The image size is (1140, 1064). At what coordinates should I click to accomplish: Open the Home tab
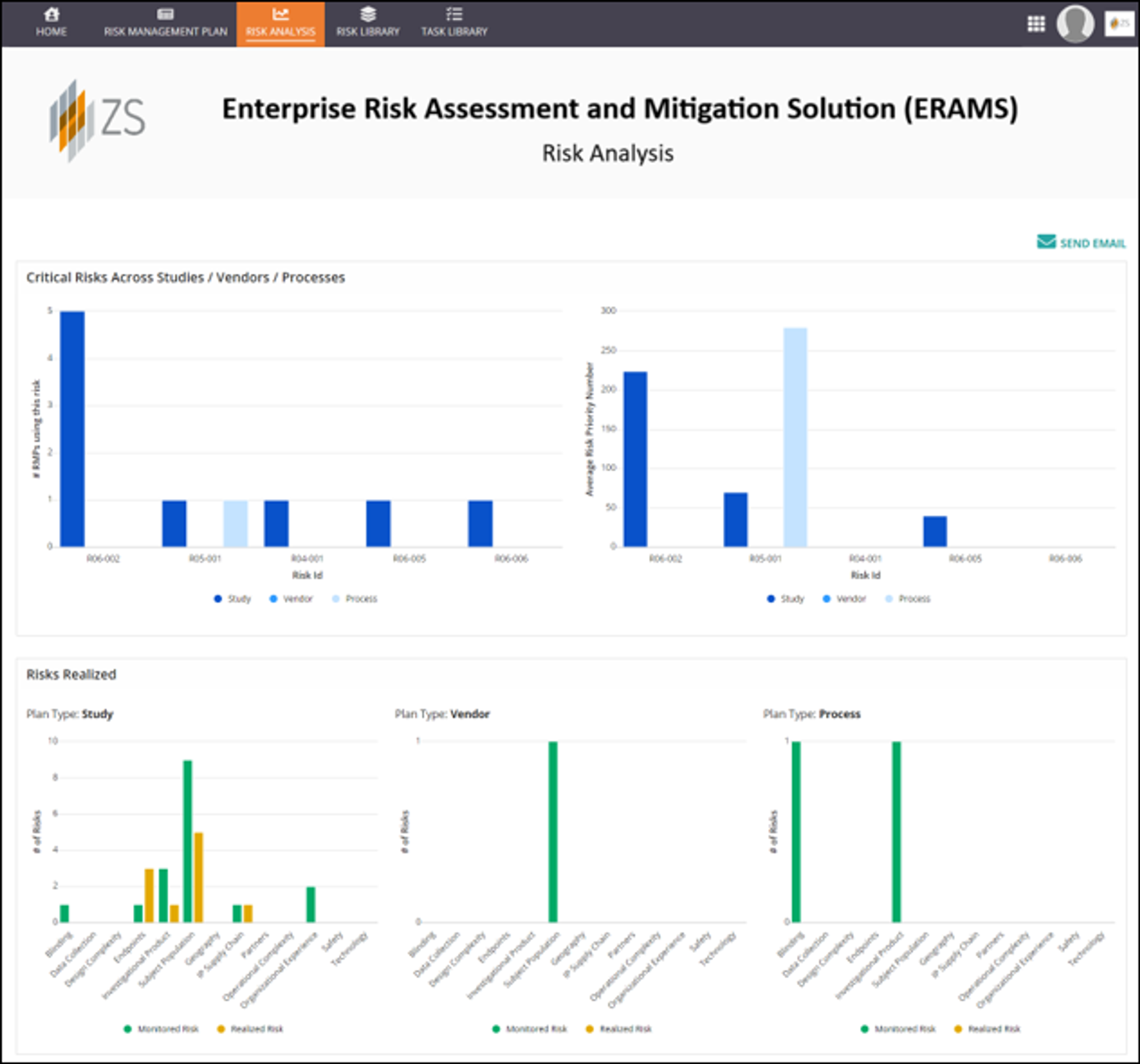pos(51,23)
